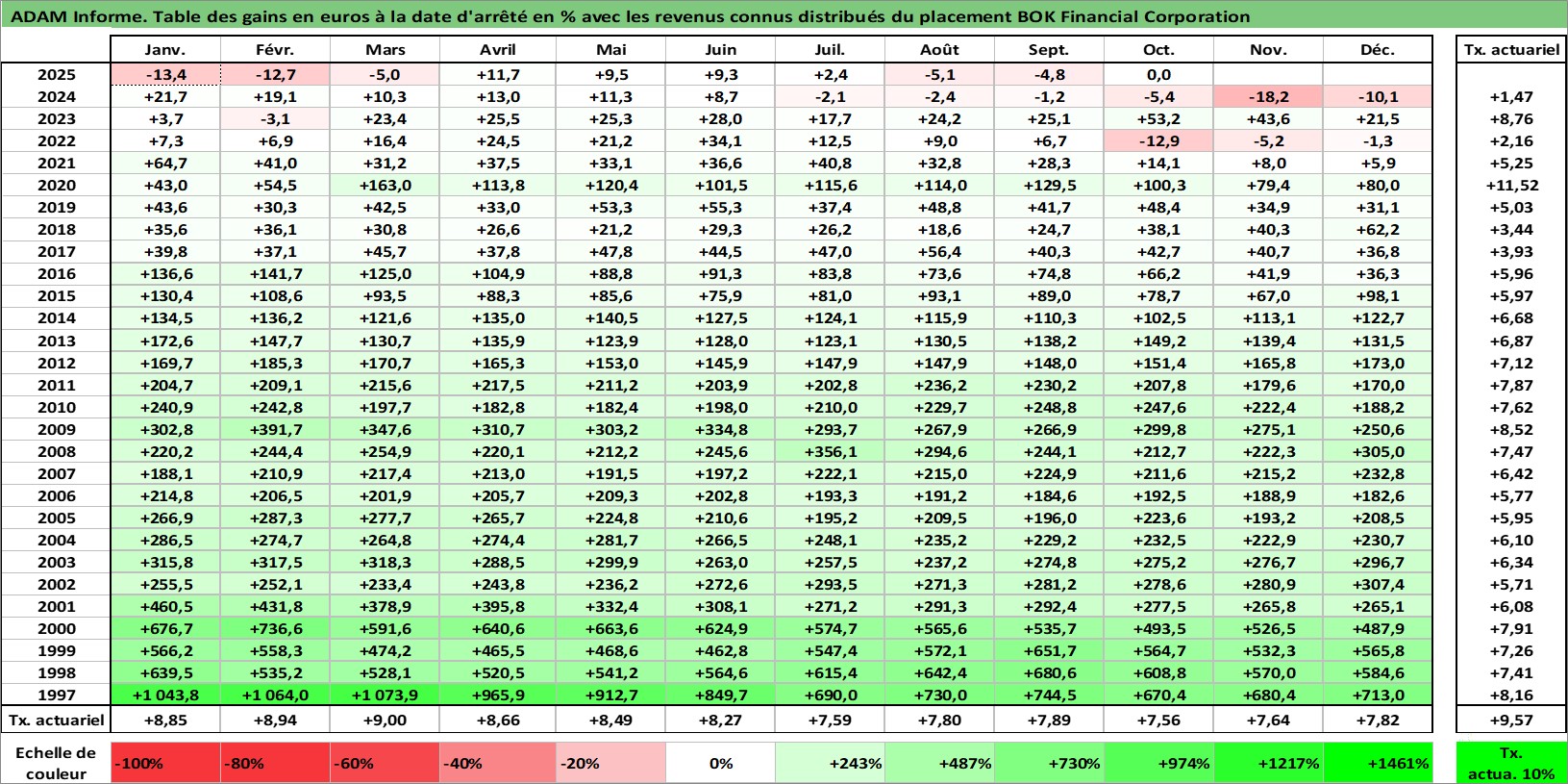This screenshot has width=1568, height=784.
Task: Click the '+356,1' cell for July 2008
Action: click(830, 451)
